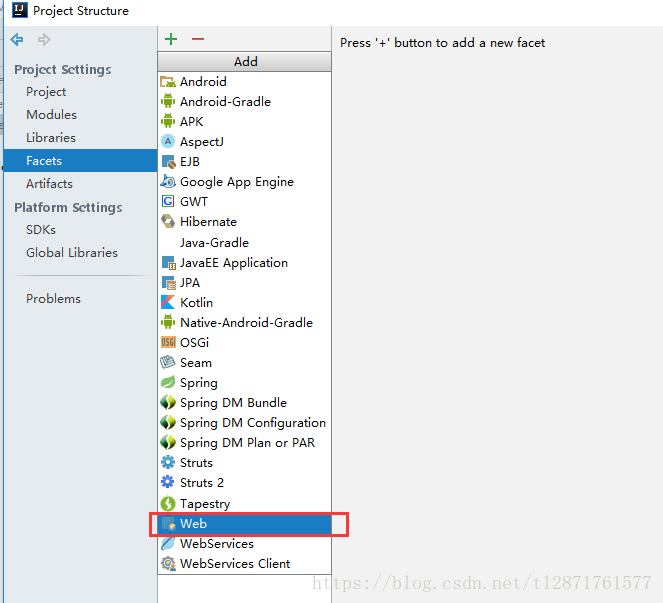Click the WebServices feather icon
The image size is (663, 603).
tap(168, 543)
